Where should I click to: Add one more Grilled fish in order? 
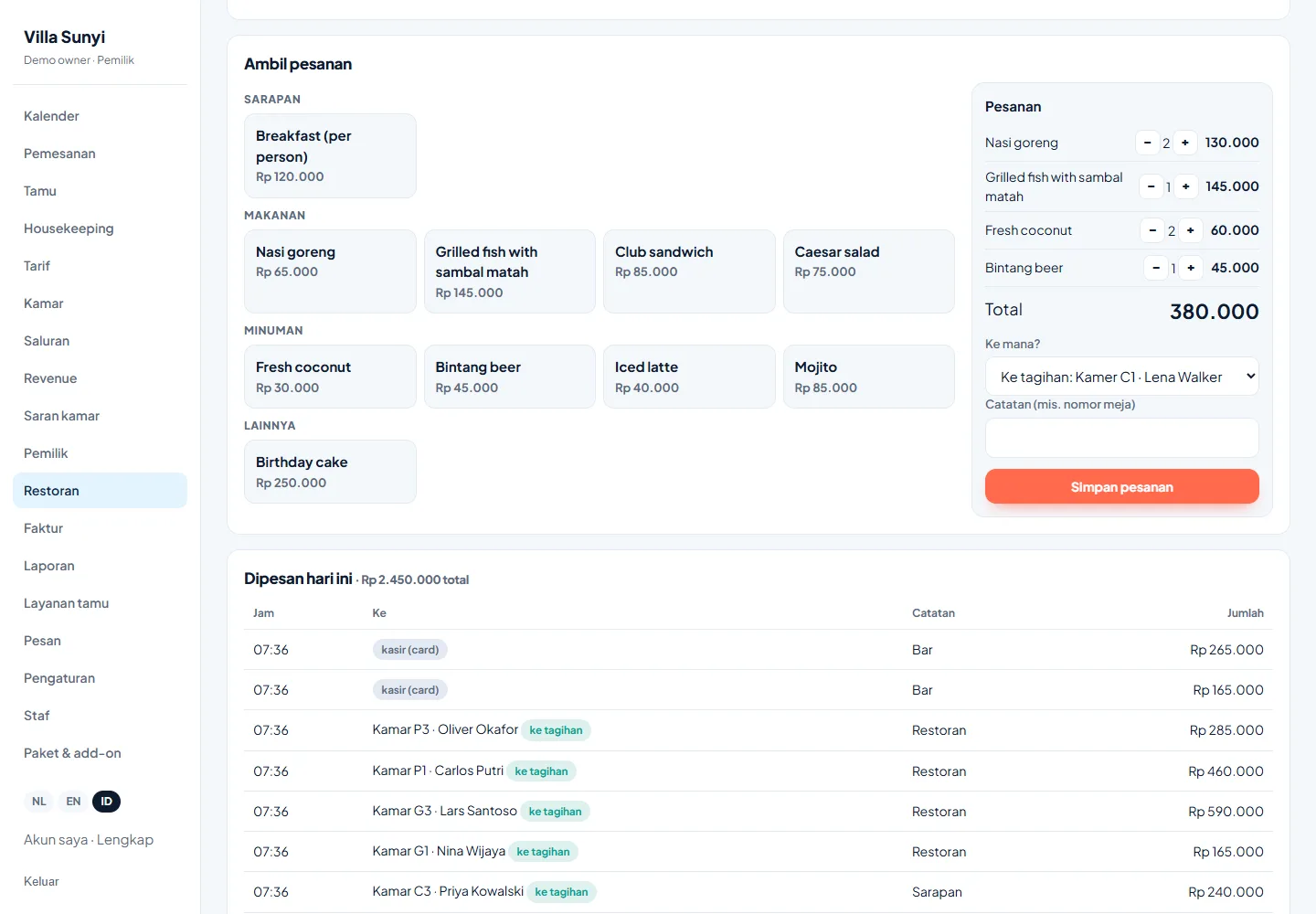pos(1186,186)
